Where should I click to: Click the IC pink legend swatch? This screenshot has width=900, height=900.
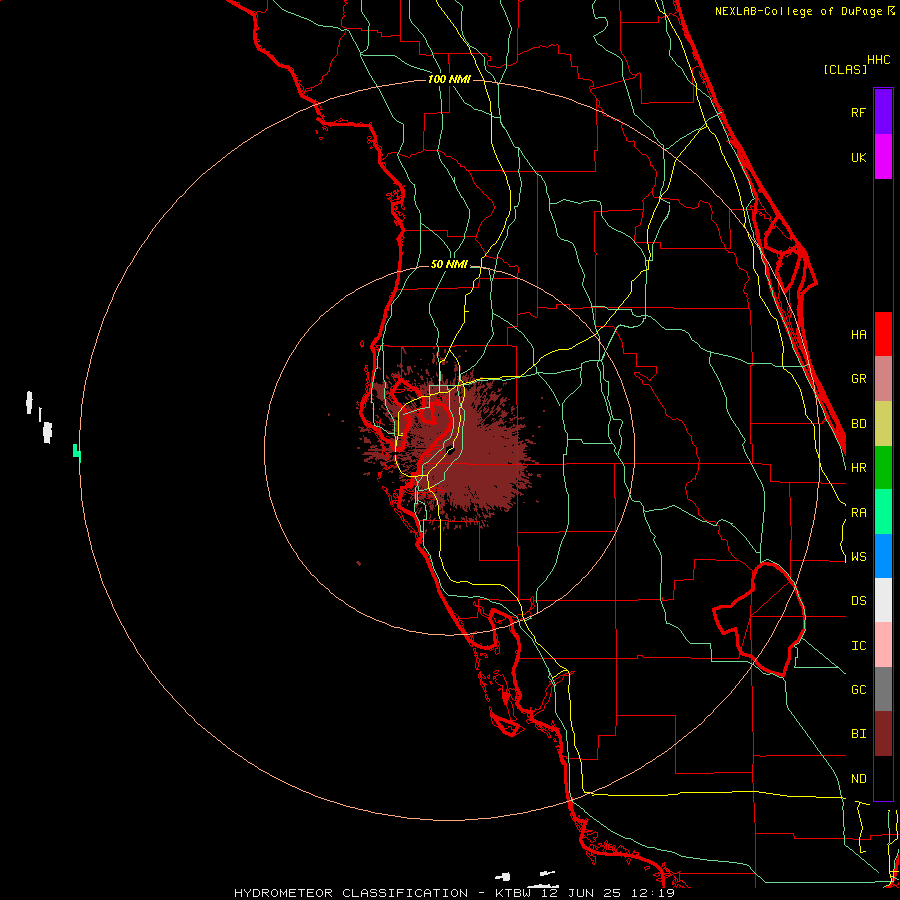(x=883, y=645)
